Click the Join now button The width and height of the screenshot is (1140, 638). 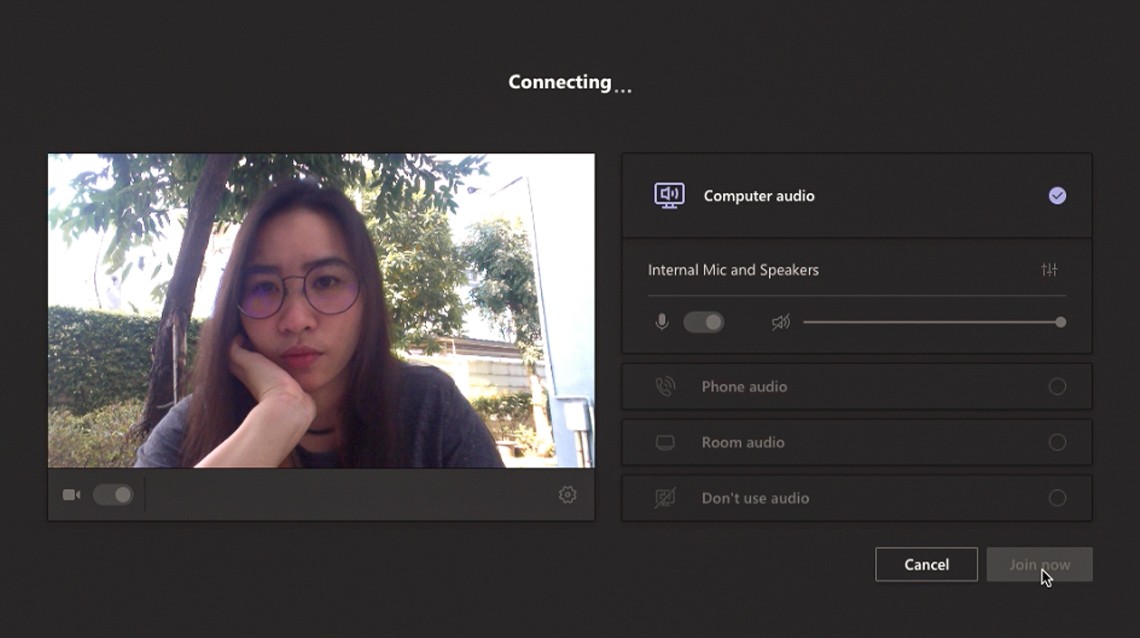click(1039, 564)
